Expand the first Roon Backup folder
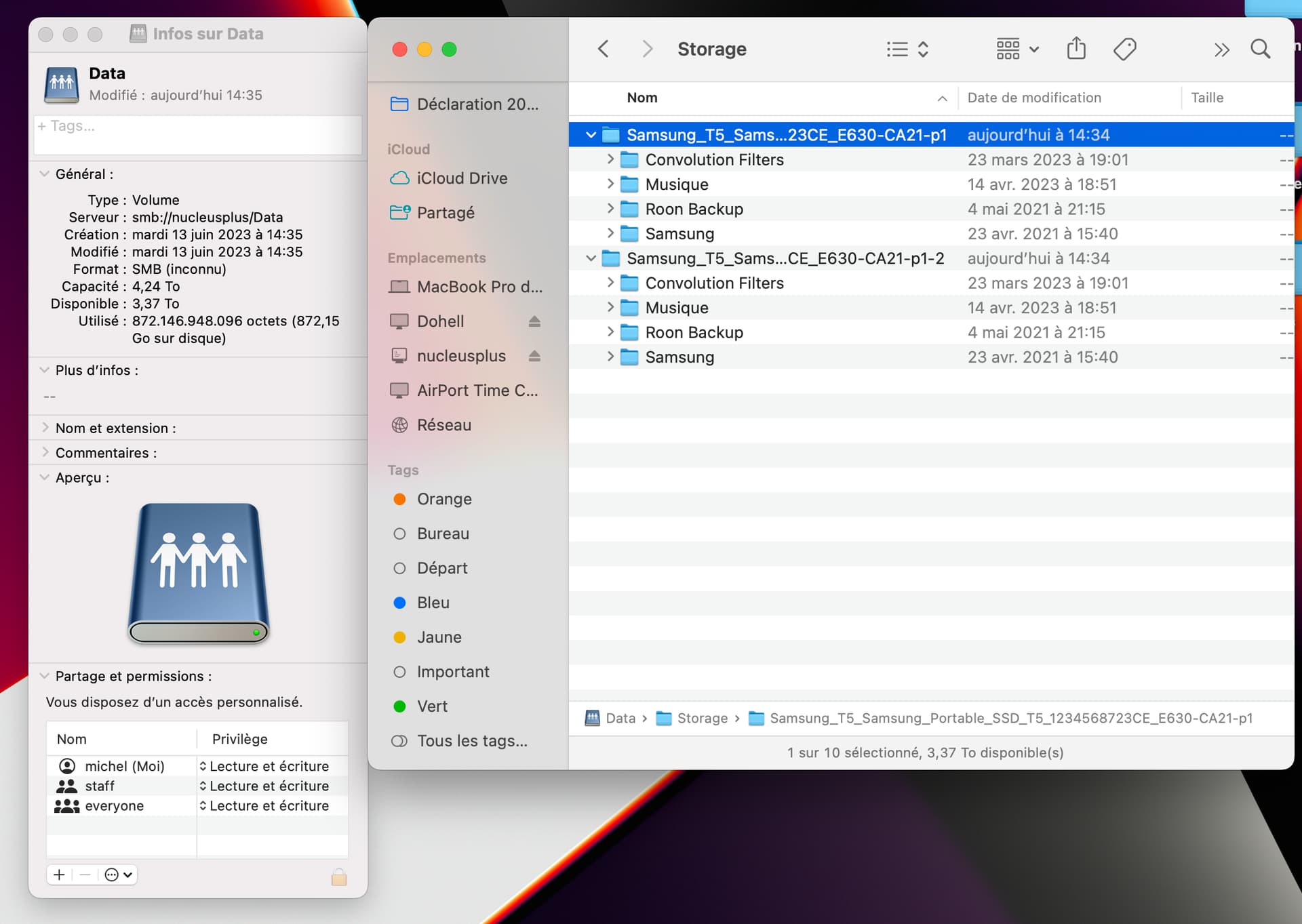The image size is (1302, 924). (x=610, y=209)
